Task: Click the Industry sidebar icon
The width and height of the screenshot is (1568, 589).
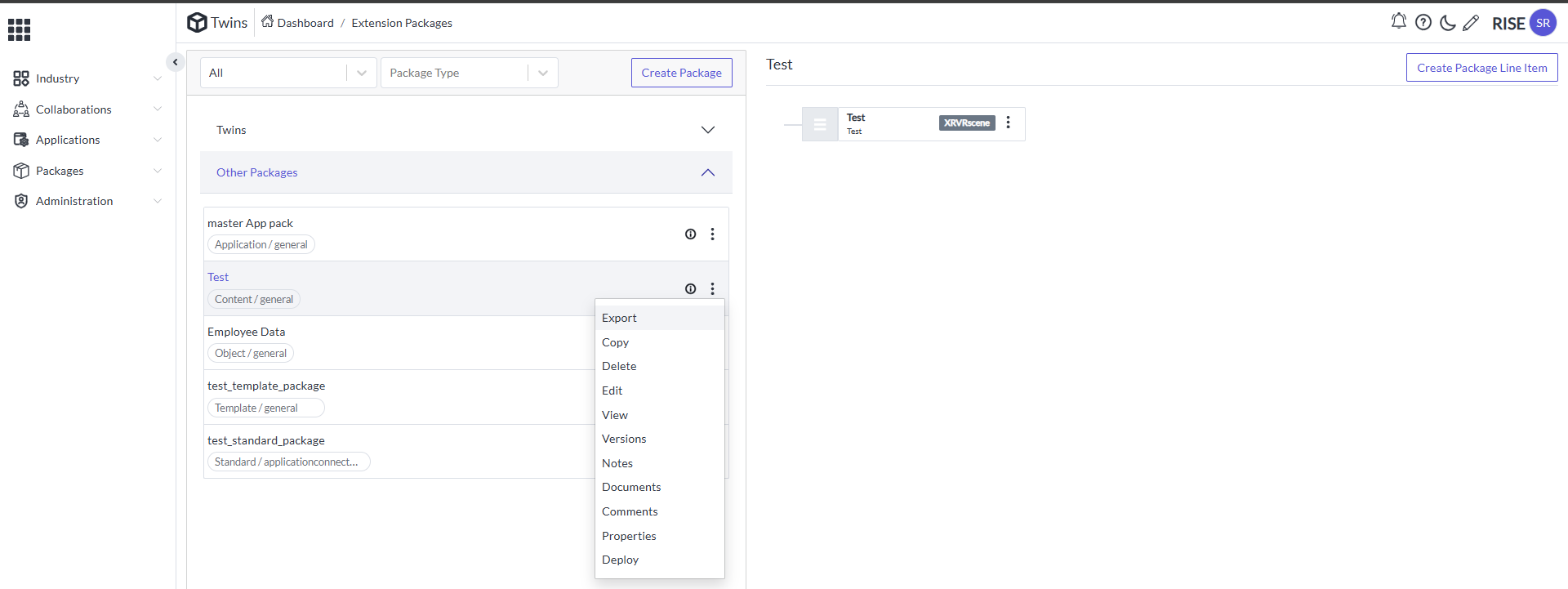Action: [x=21, y=78]
